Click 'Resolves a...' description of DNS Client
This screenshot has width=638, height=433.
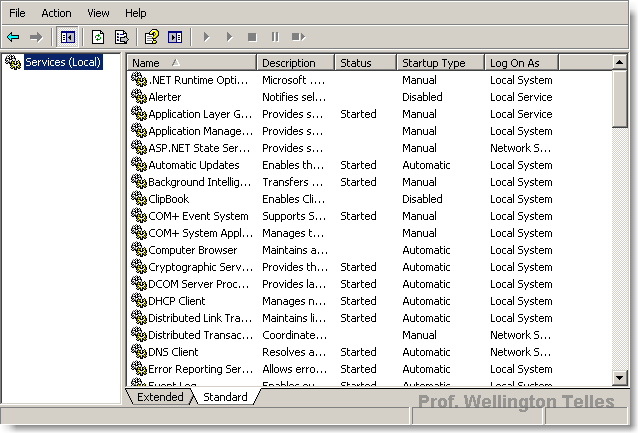294,352
